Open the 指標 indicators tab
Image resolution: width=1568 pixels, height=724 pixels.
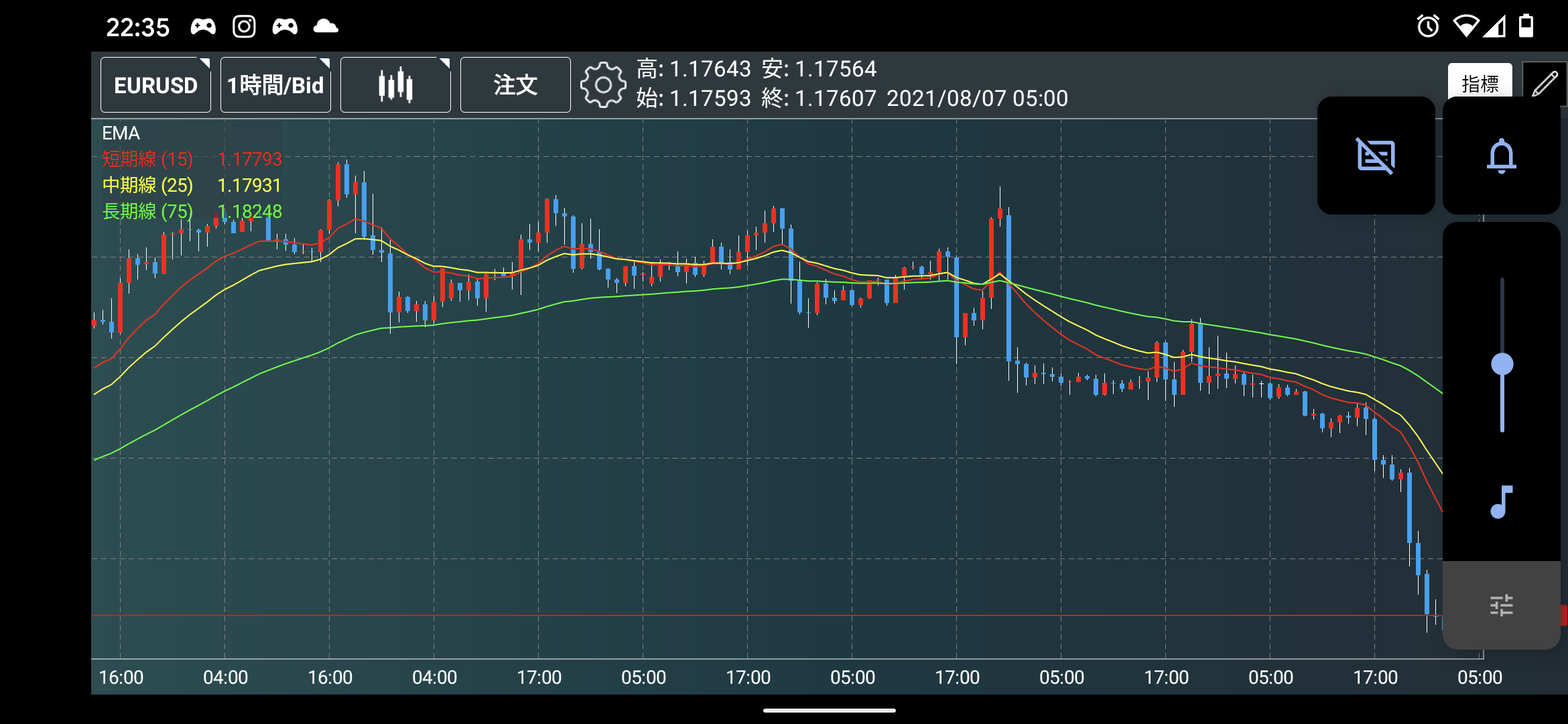(x=1480, y=83)
